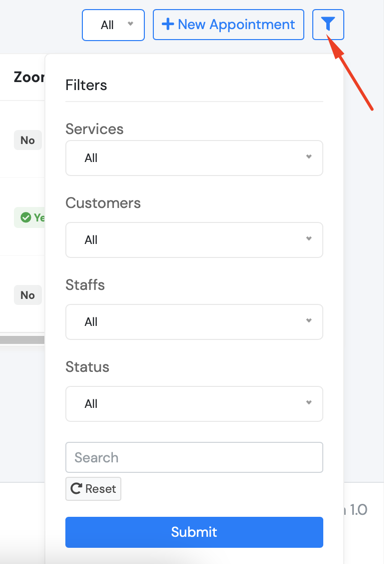This screenshot has width=384, height=564.
Task: Click the funnel filter icon button
Action: 328,24
